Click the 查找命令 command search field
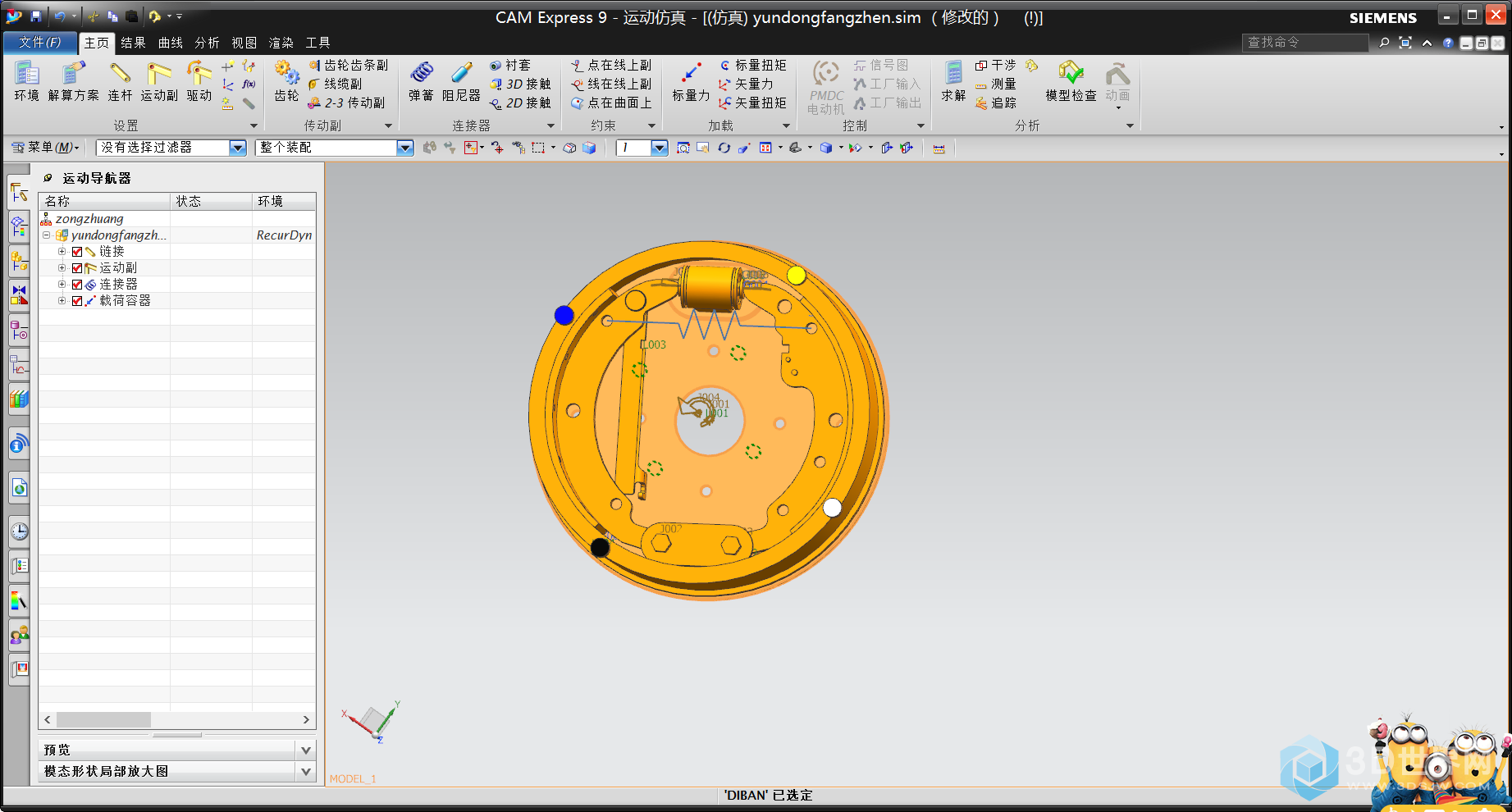 point(1304,43)
